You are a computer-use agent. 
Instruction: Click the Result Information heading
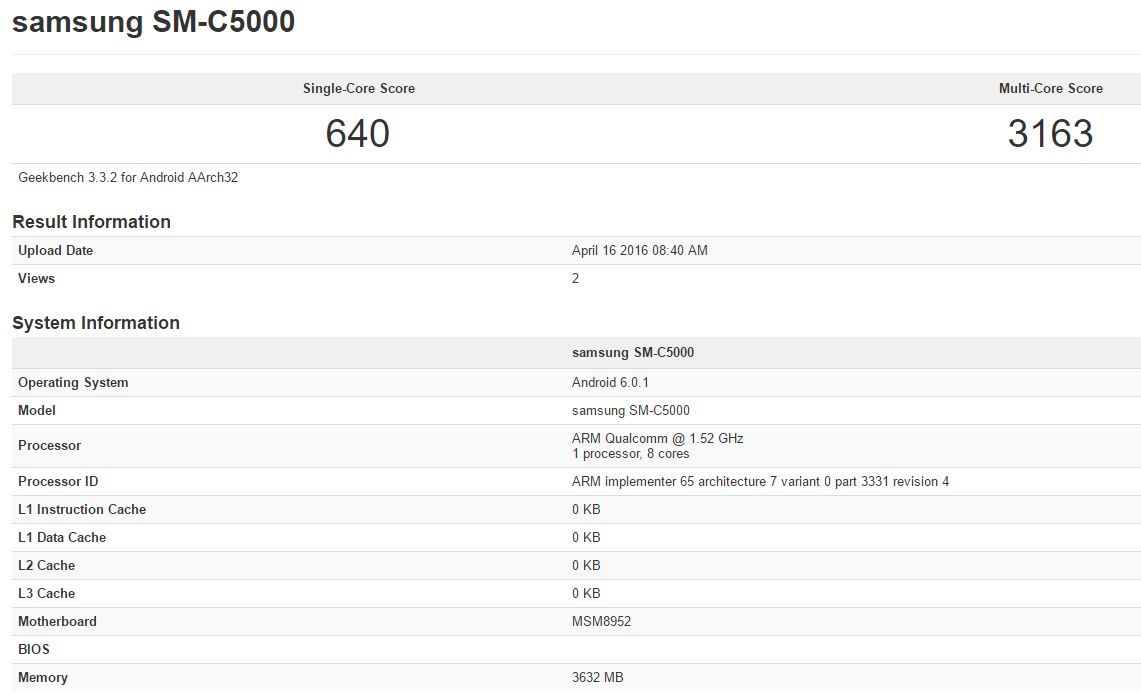pyautogui.click(x=91, y=222)
